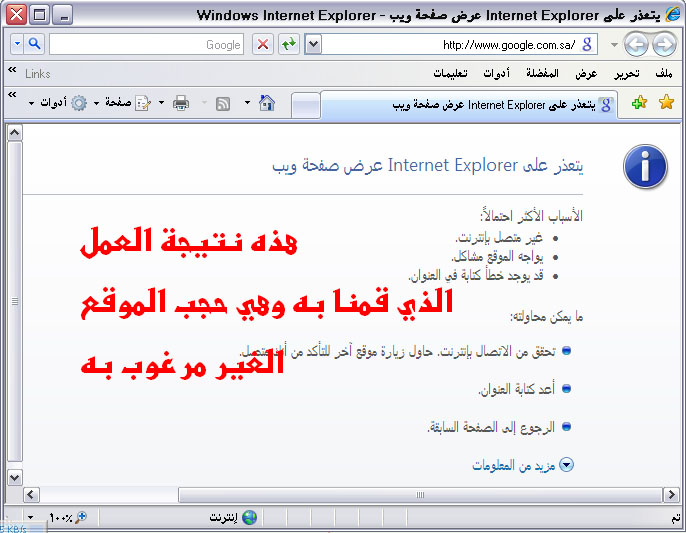Open the zoom level dropdown arrow
This screenshot has height=533, width=686.
30,518
